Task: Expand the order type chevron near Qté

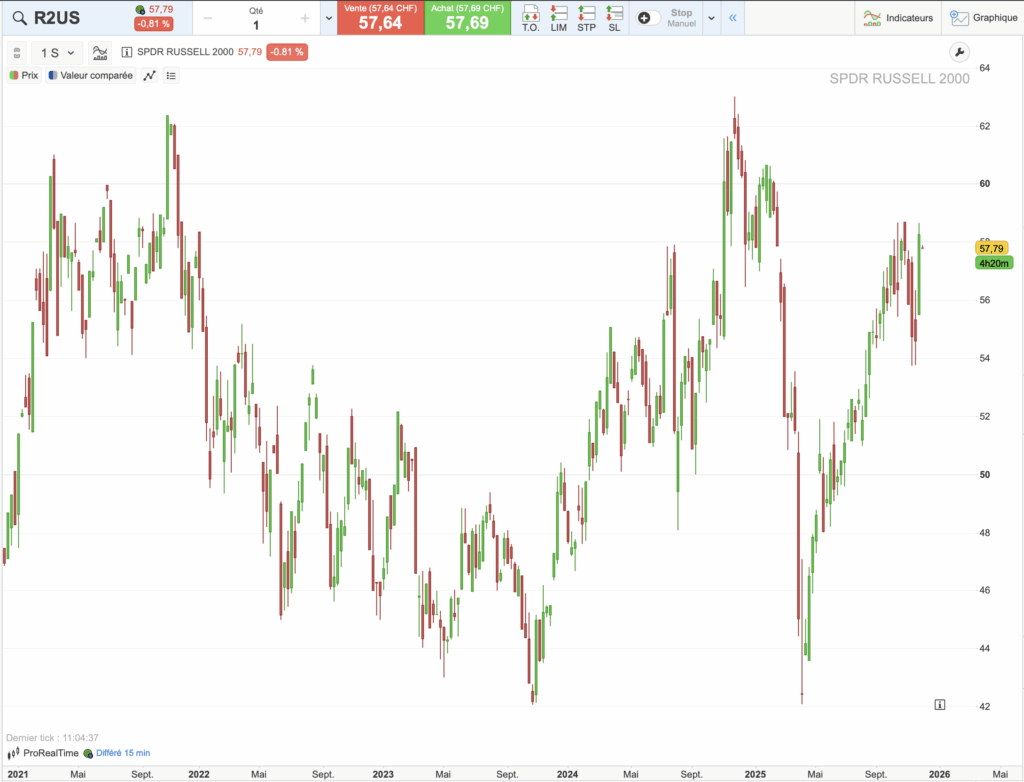Action: pos(328,17)
